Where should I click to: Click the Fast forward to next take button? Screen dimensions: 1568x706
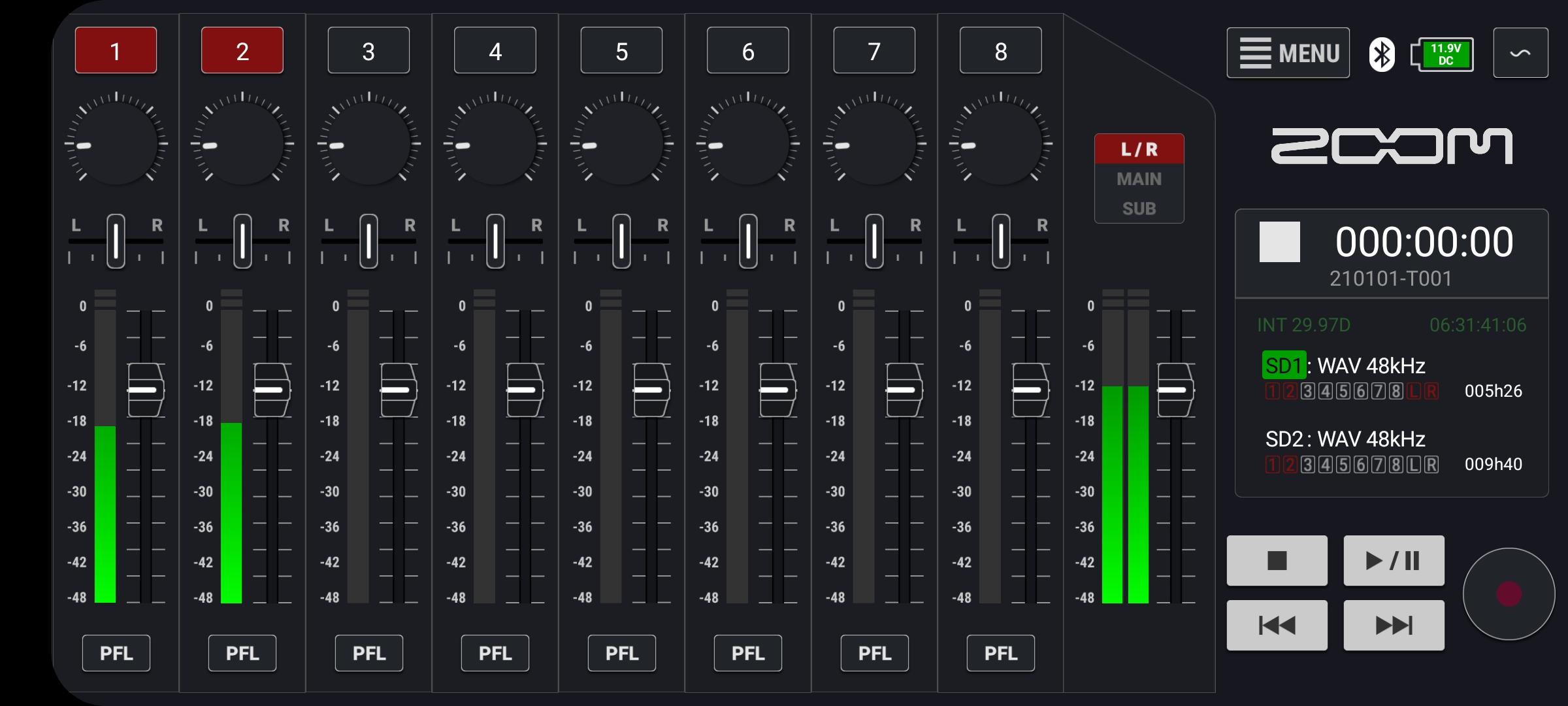[x=1394, y=626]
